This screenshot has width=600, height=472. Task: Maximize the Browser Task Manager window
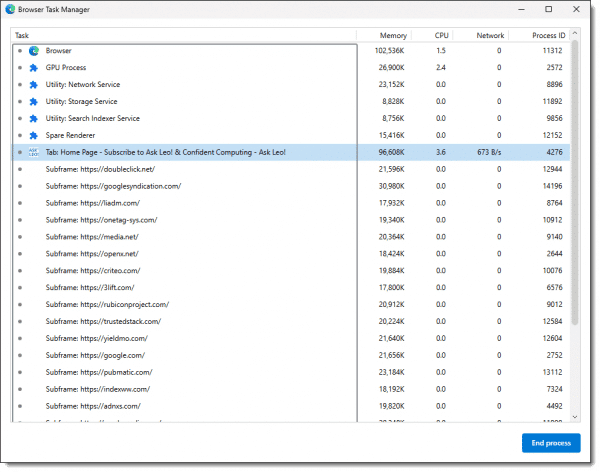pyautogui.click(x=548, y=9)
